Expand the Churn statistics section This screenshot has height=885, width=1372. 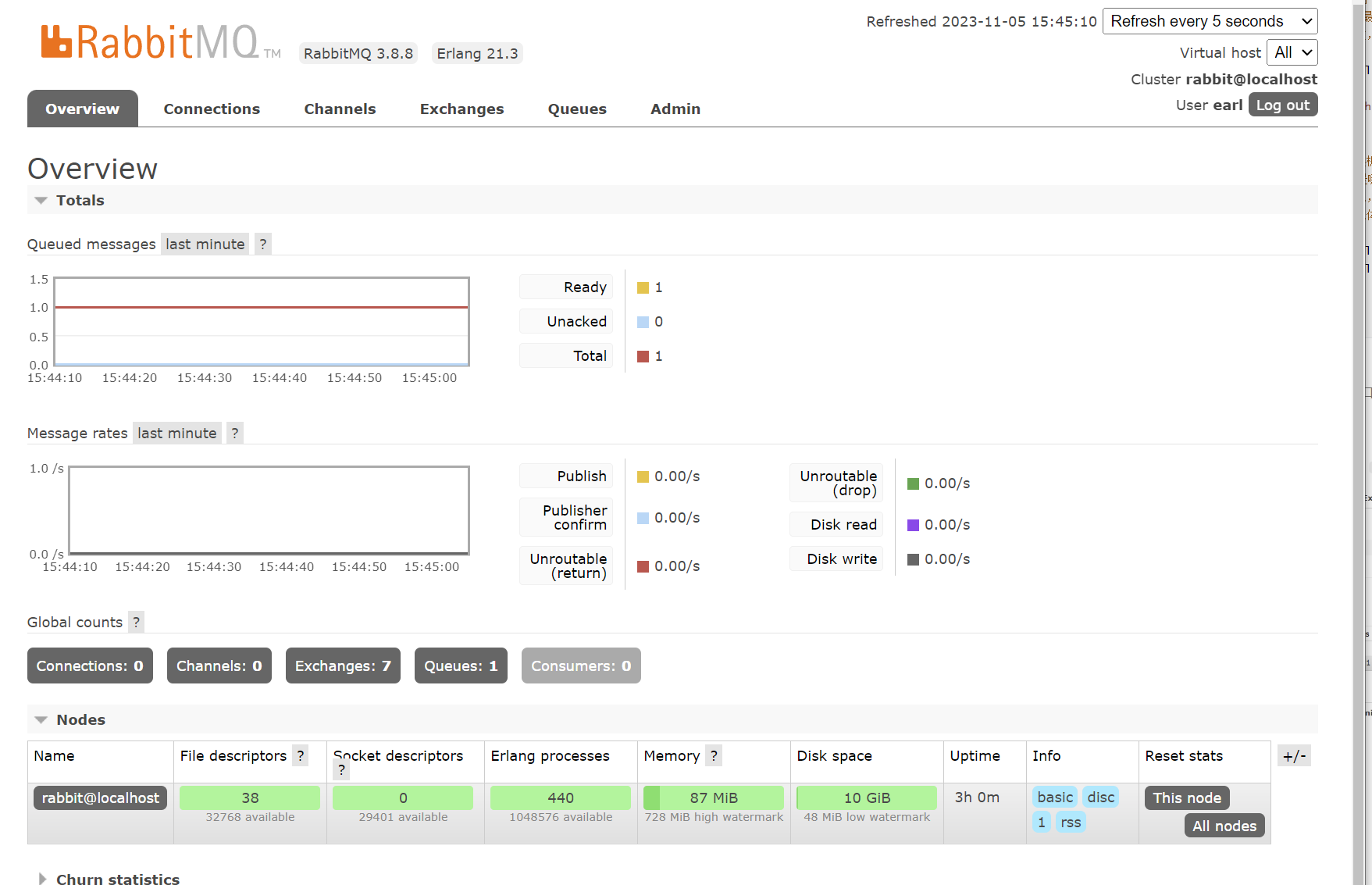pyautogui.click(x=108, y=879)
